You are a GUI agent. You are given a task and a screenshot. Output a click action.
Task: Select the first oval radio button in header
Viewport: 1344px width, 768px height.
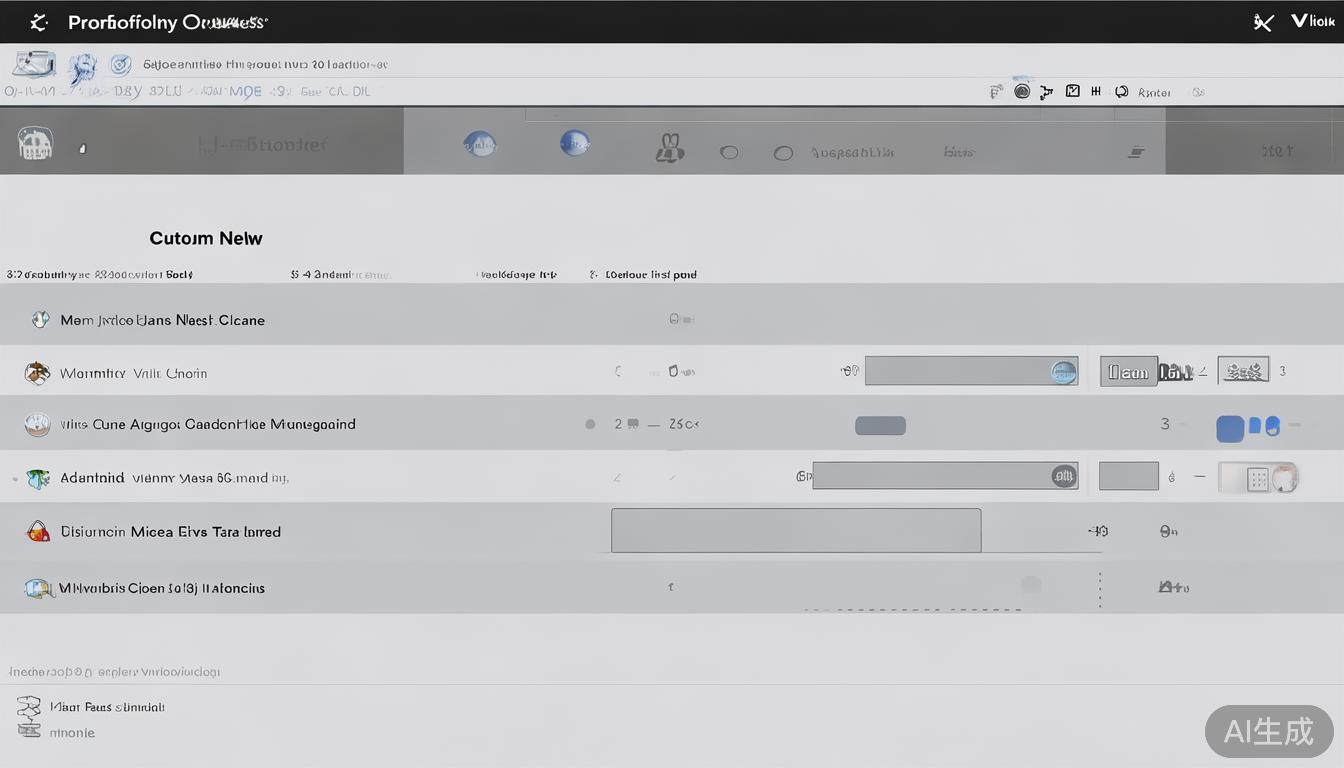pos(729,153)
